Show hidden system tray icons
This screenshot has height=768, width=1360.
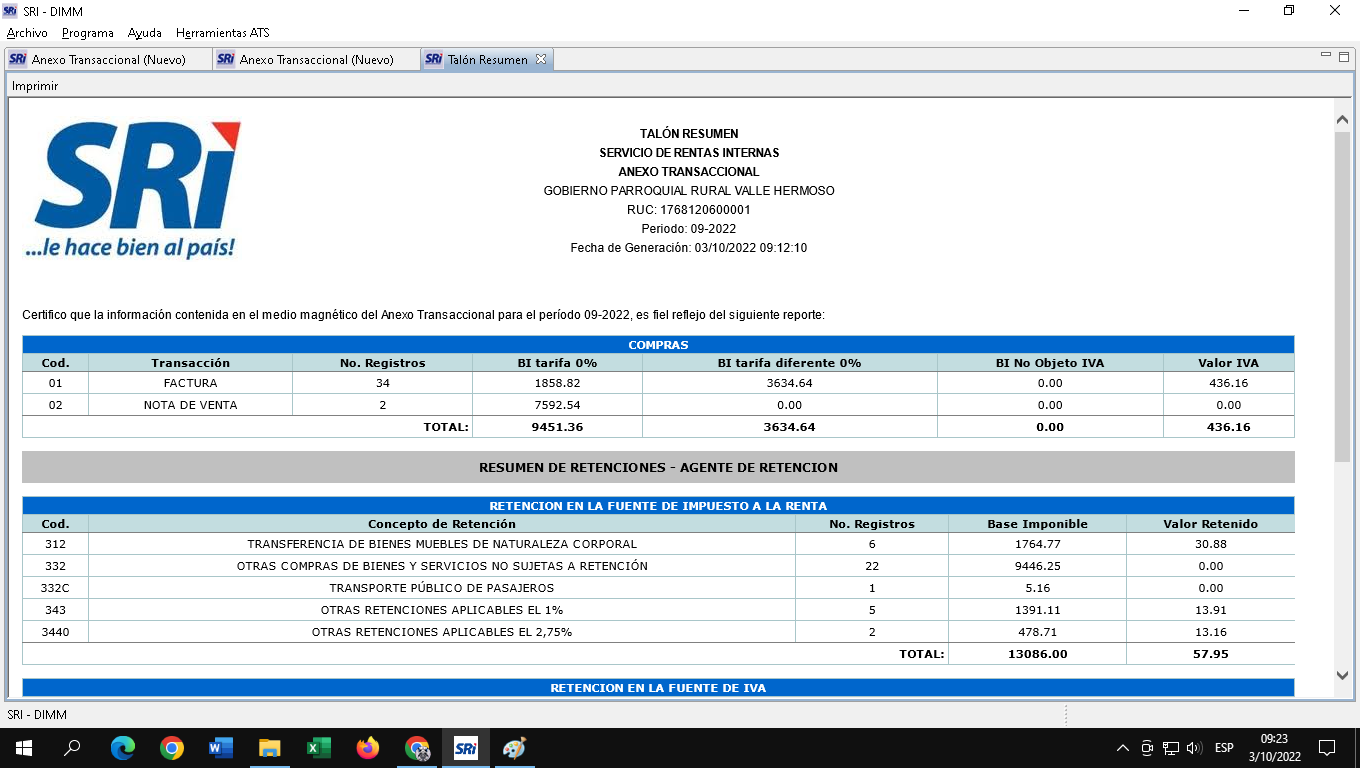(1123, 748)
